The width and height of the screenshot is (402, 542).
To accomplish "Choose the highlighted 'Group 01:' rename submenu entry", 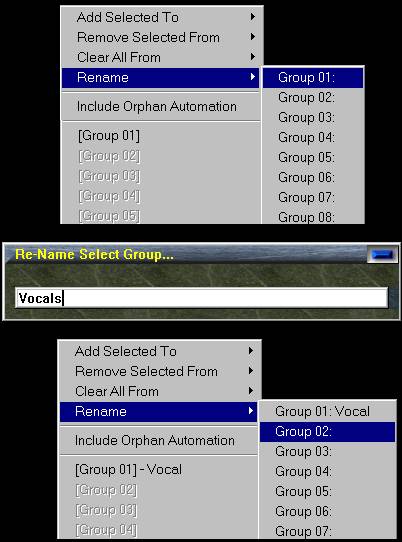I will pos(313,77).
